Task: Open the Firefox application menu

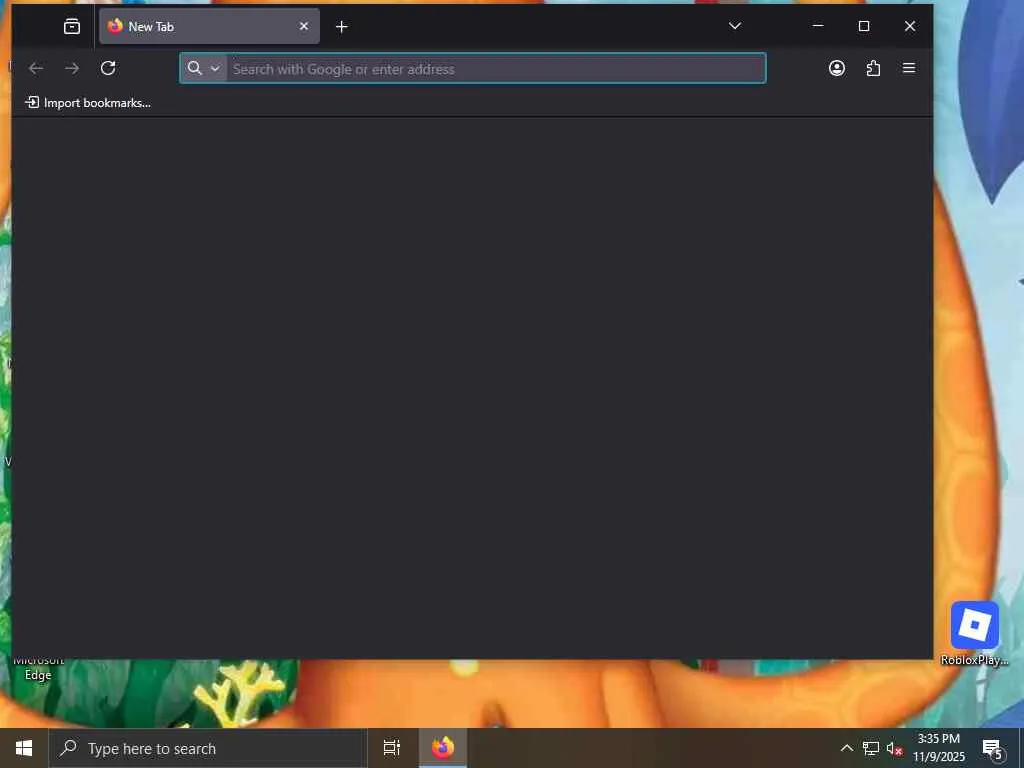Action: point(909,68)
